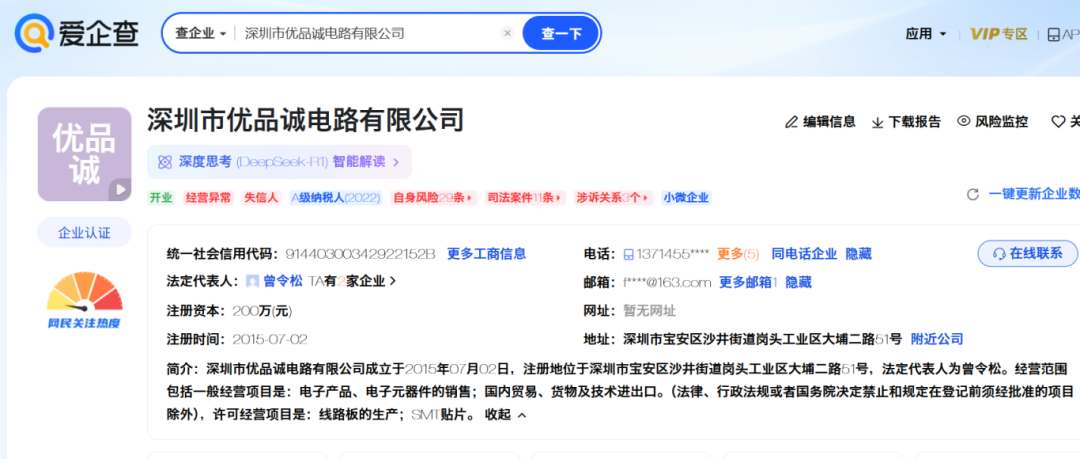Image resolution: width=1080 pixels, height=459 pixels.
Task: Click the A级纳税人(2022) tag
Action: pyautogui.click(x=335, y=198)
